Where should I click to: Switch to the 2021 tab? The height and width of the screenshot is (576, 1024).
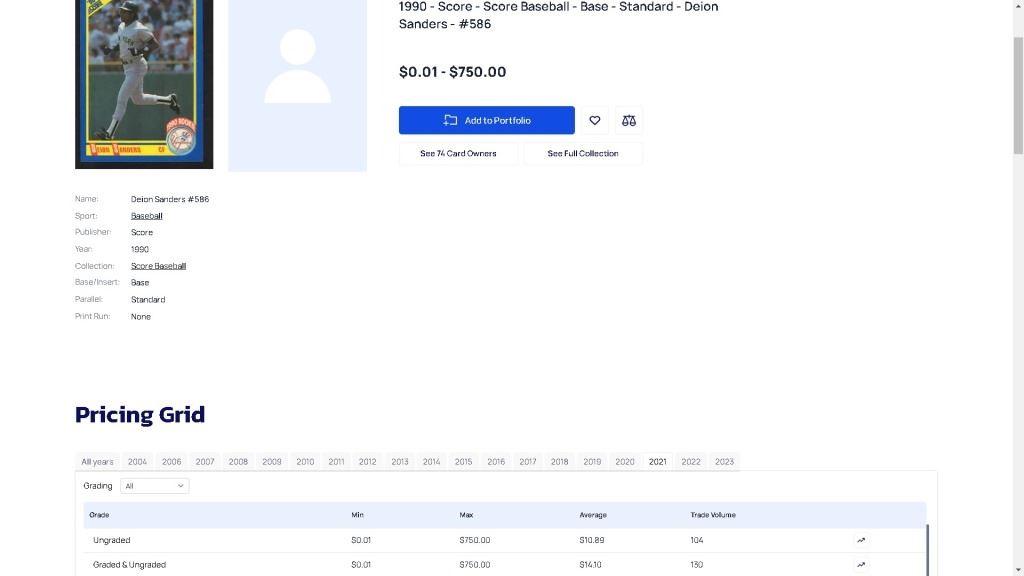click(x=657, y=462)
